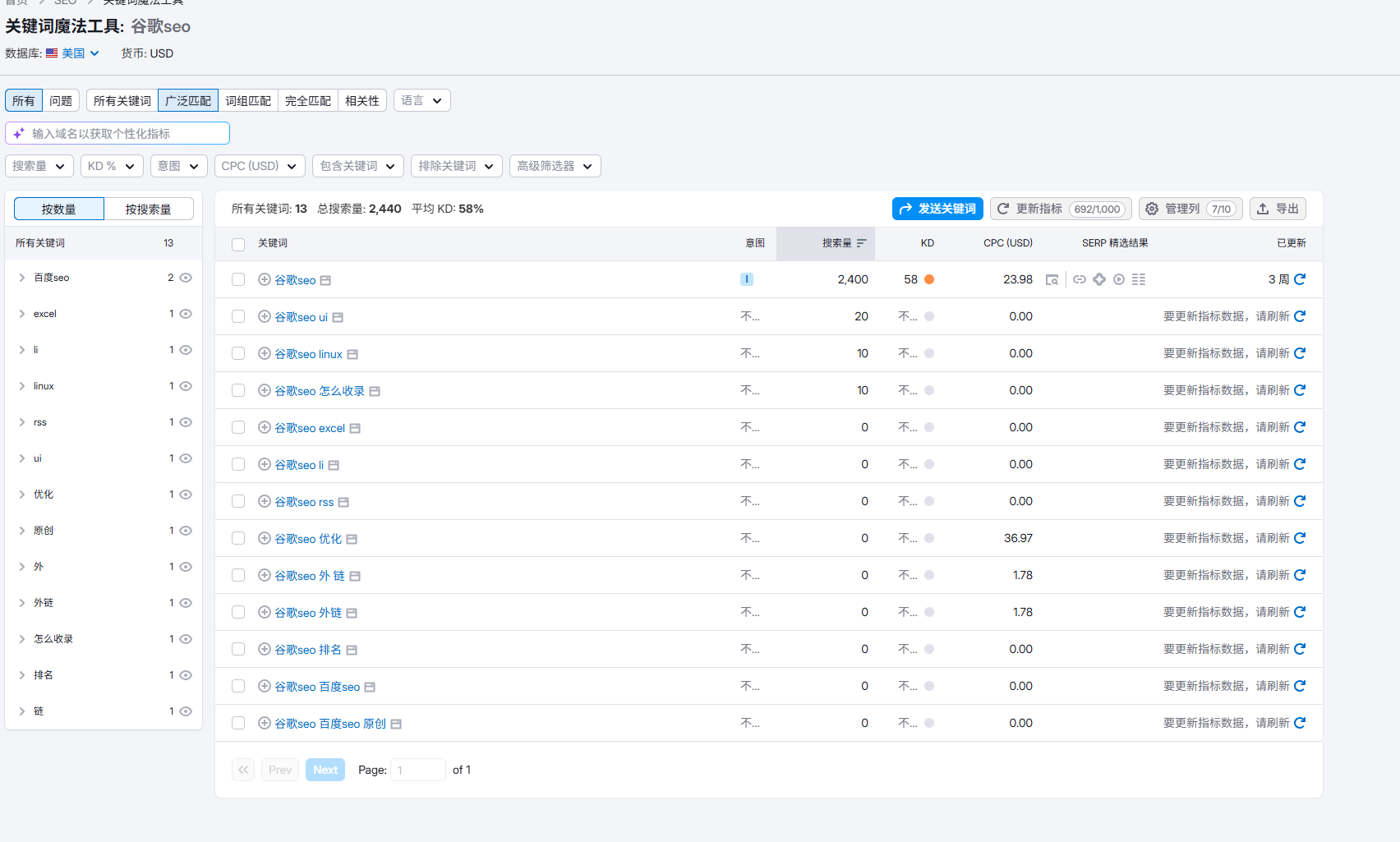Switch sidebar to 按搜索量 tab
1400x842 pixels.
149,209
